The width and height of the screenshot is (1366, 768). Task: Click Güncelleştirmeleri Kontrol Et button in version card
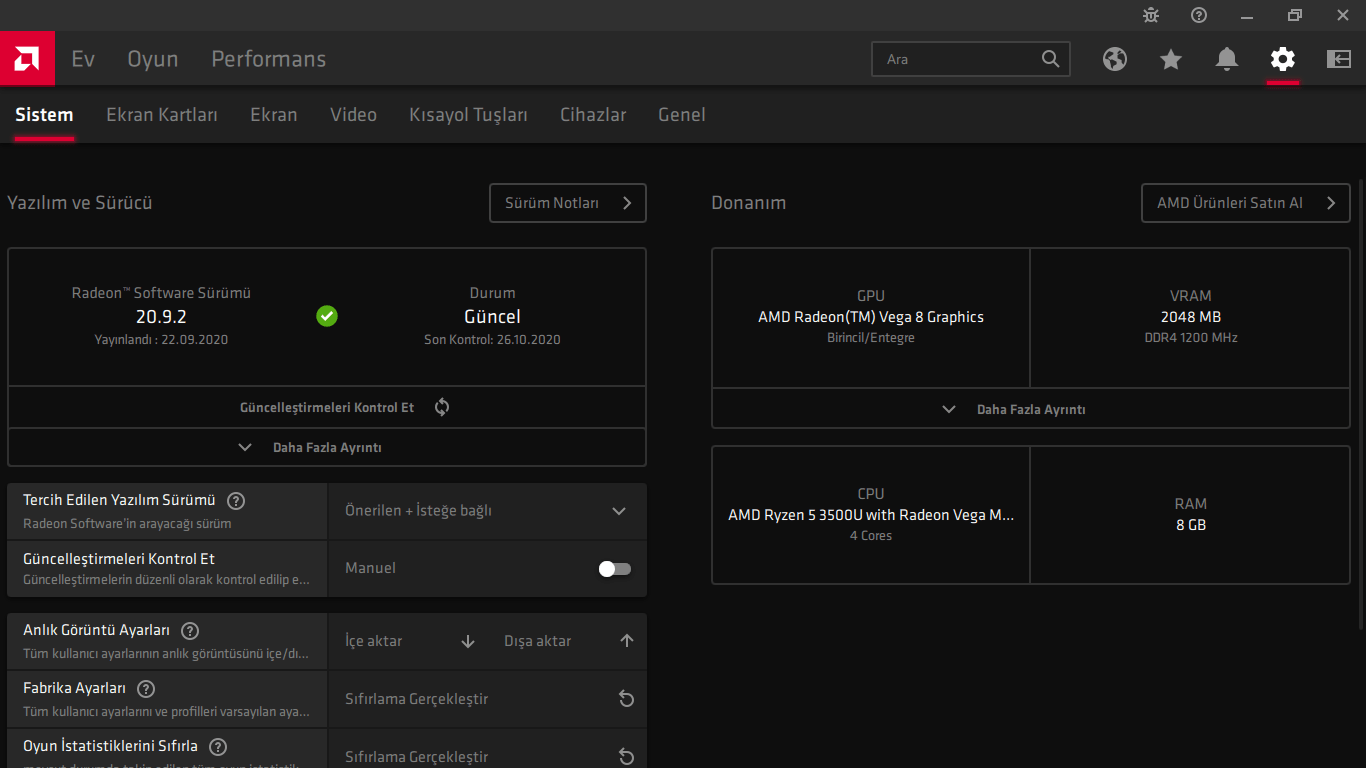(x=327, y=407)
